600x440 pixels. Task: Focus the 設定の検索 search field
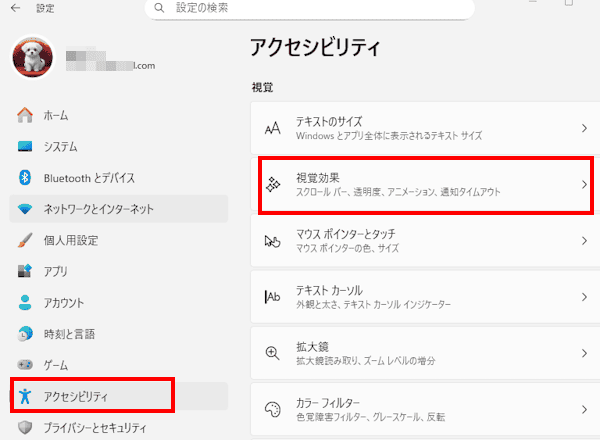coord(310,8)
